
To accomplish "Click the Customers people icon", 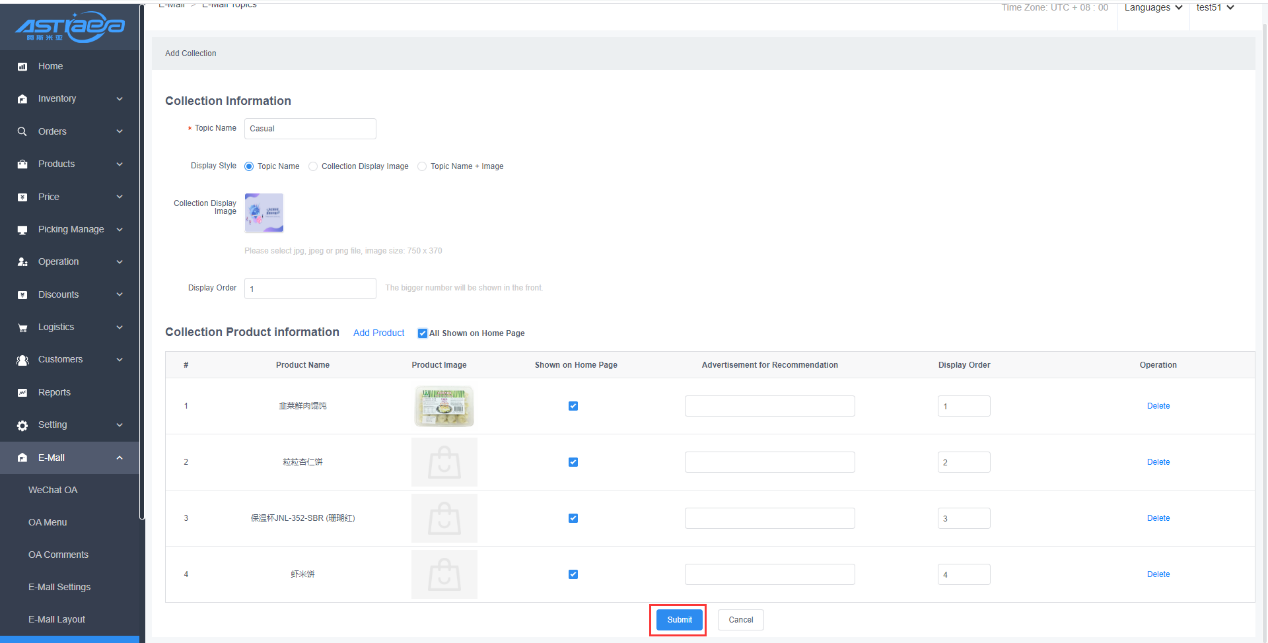I will coord(22,360).
